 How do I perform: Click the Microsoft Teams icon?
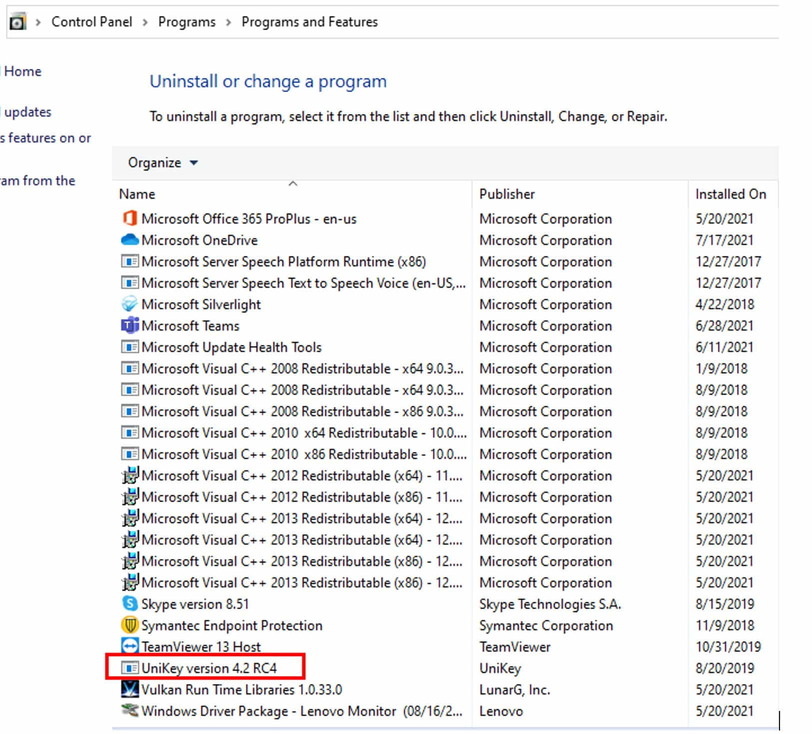tap(129, 325)
